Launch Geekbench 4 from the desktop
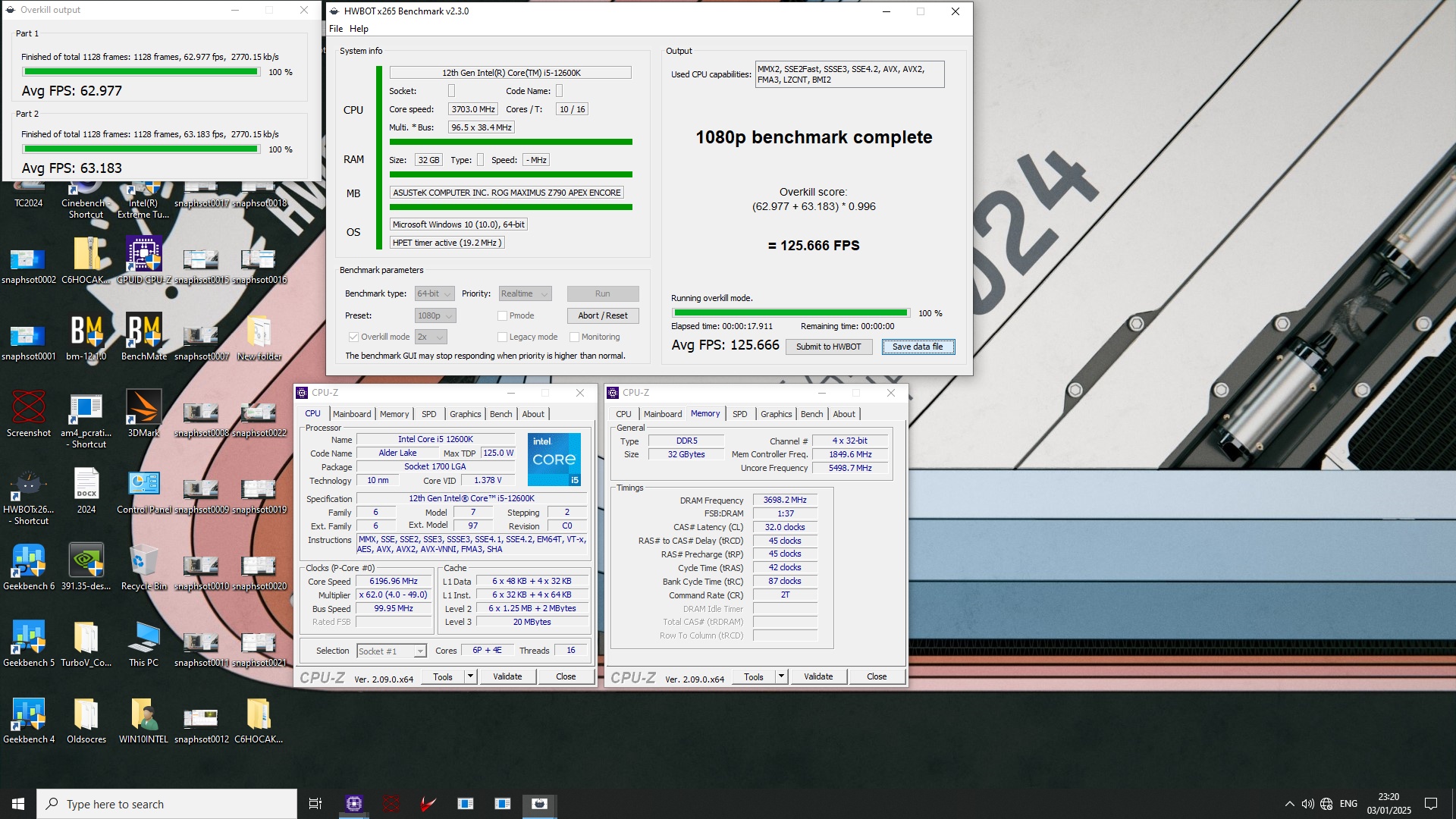Image resolution: width=1456 pixels, height=819 pixels. [29, 720]
